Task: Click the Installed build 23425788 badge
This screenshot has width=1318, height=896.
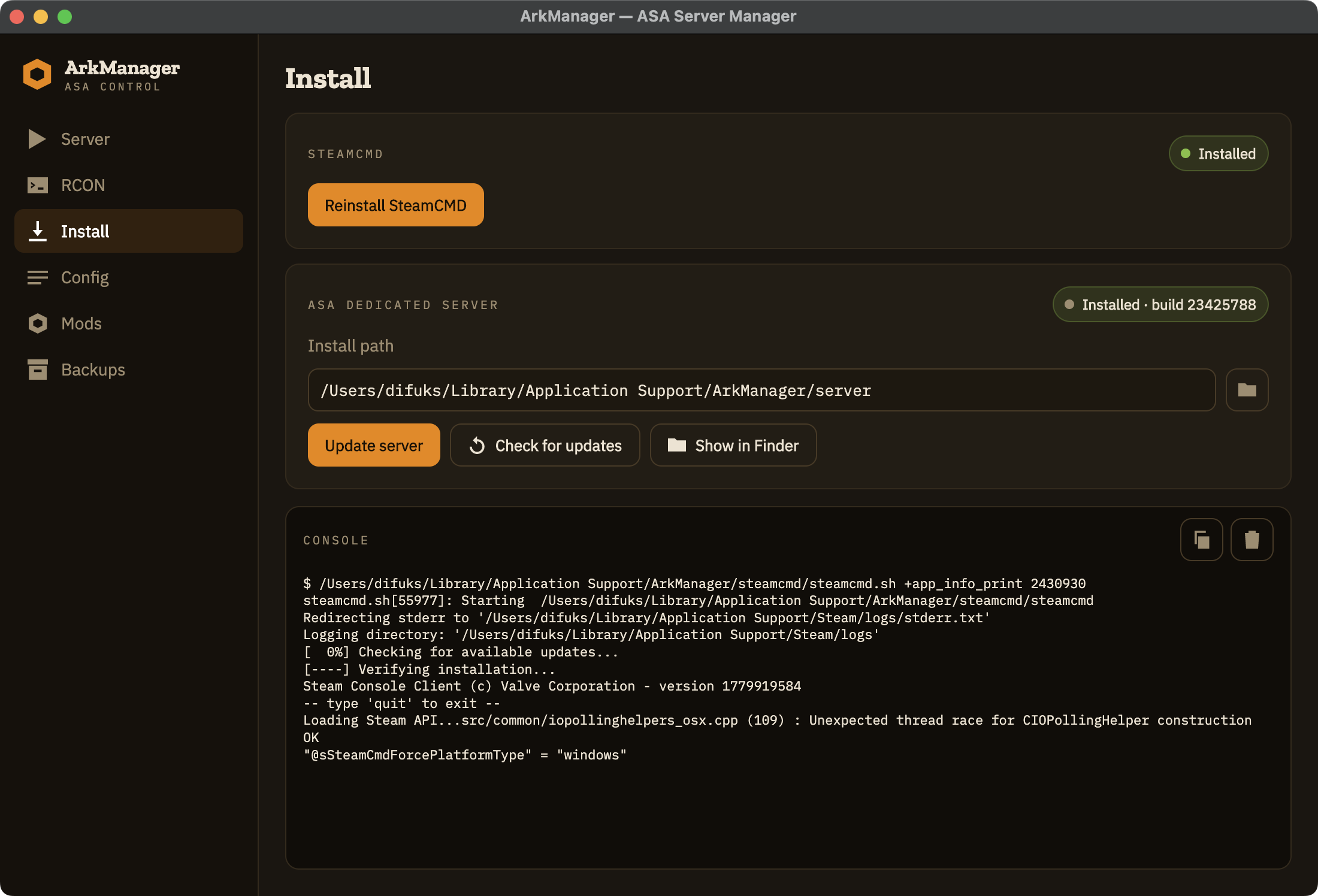Action: coord(1160,304)
